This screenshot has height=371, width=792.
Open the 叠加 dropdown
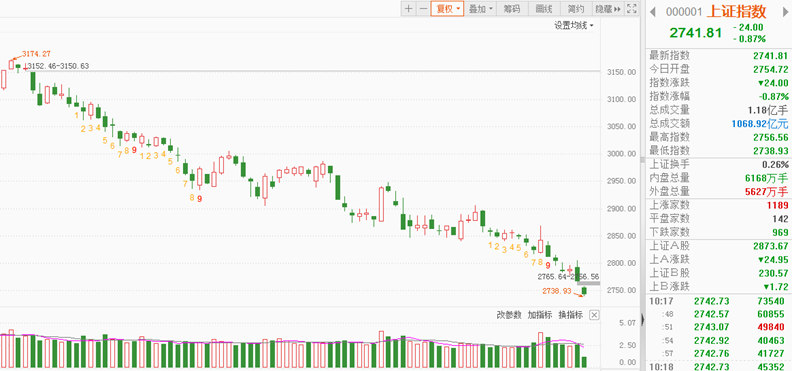coord(481,9)
